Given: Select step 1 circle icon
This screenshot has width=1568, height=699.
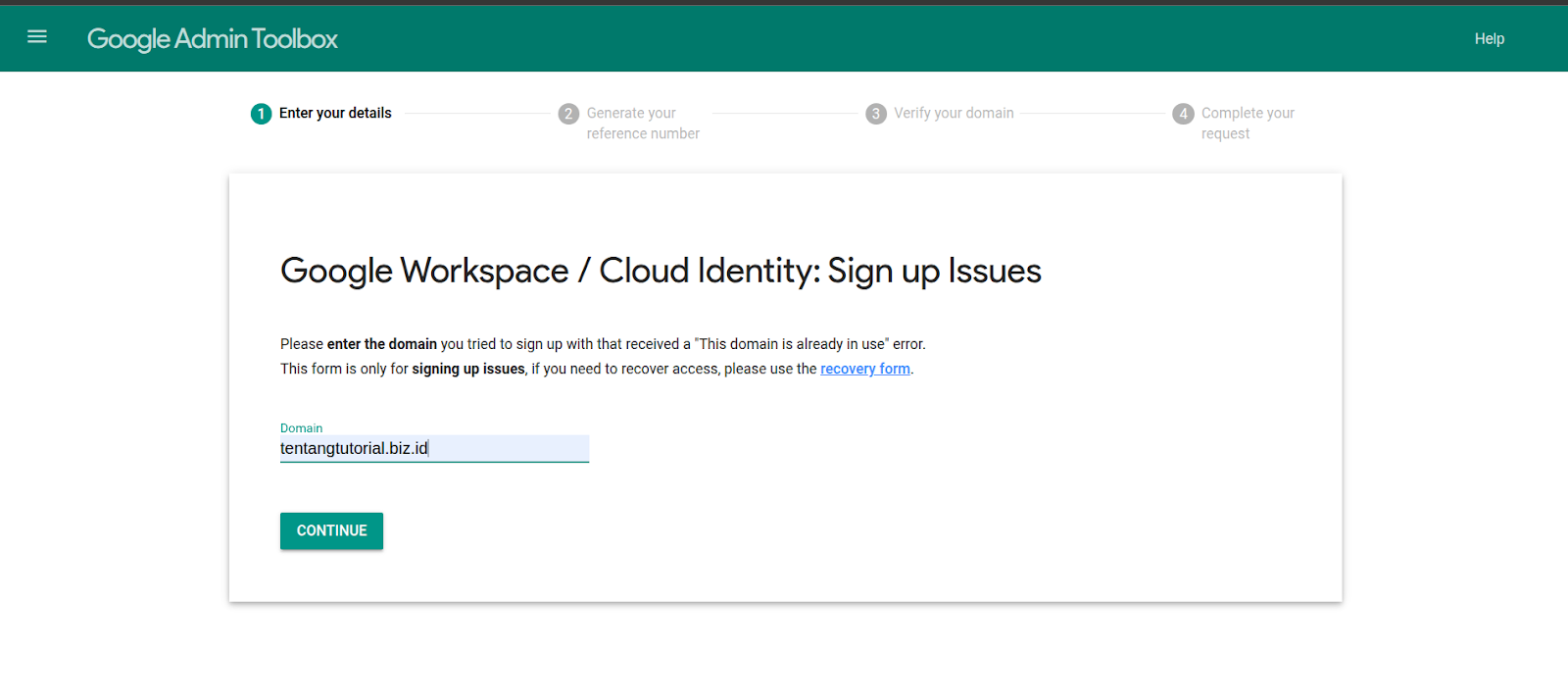Looking at the screenshot, I should point(261,114).
